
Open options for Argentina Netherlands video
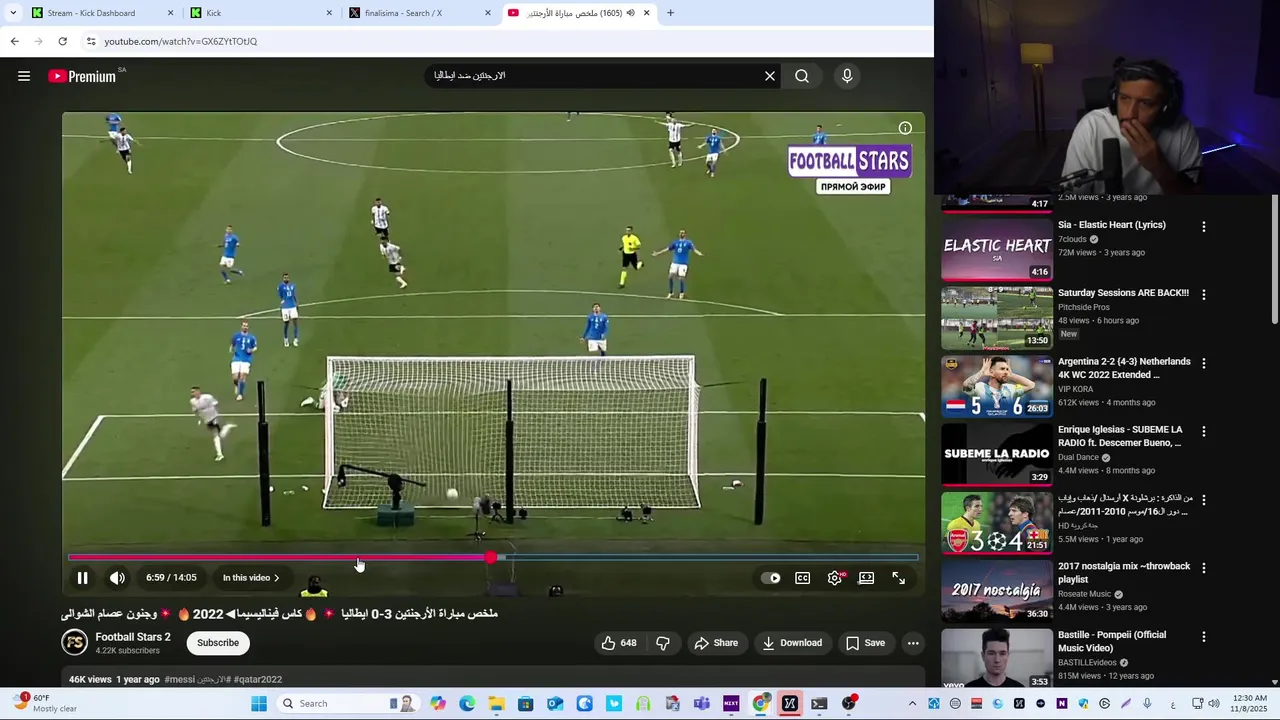(1203, 363)
